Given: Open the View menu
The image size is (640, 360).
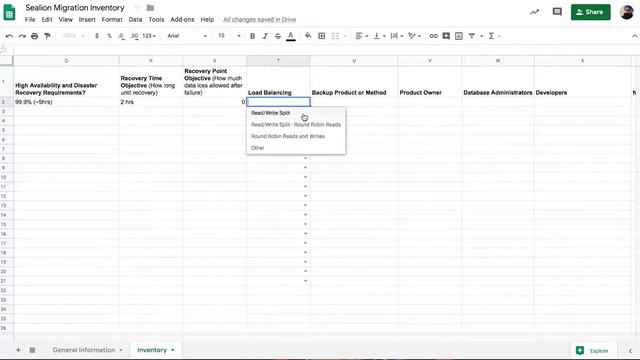Looking at the screenshot, I should pos(65,20).
